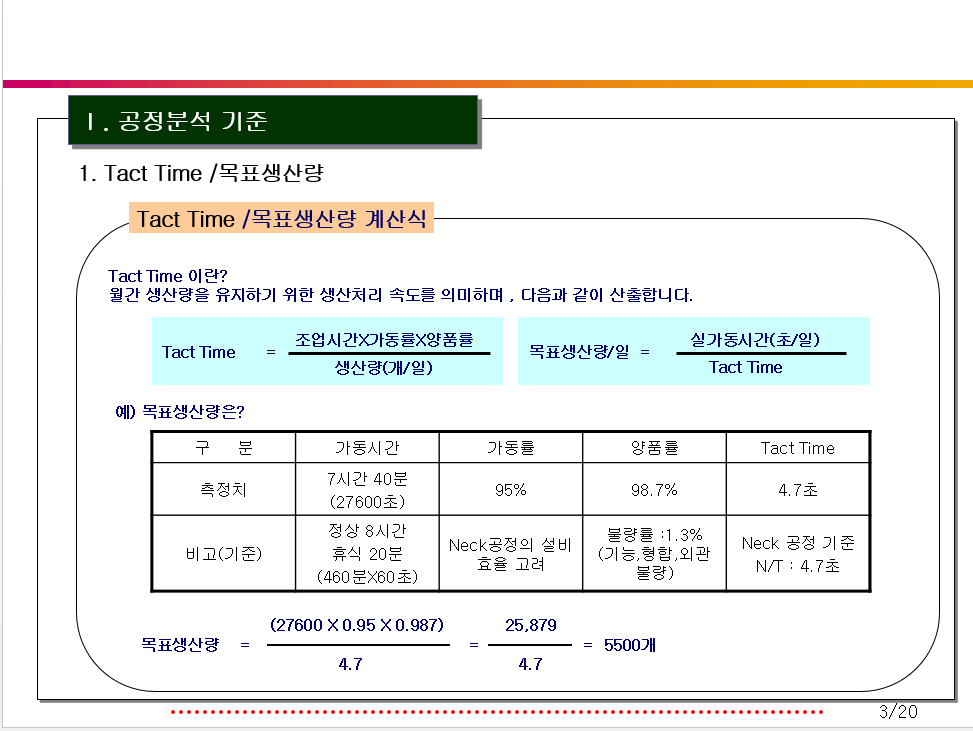This screenshot has width=973, height=731.
Task: Select table header '가동시간'
Action: point(367,447)
